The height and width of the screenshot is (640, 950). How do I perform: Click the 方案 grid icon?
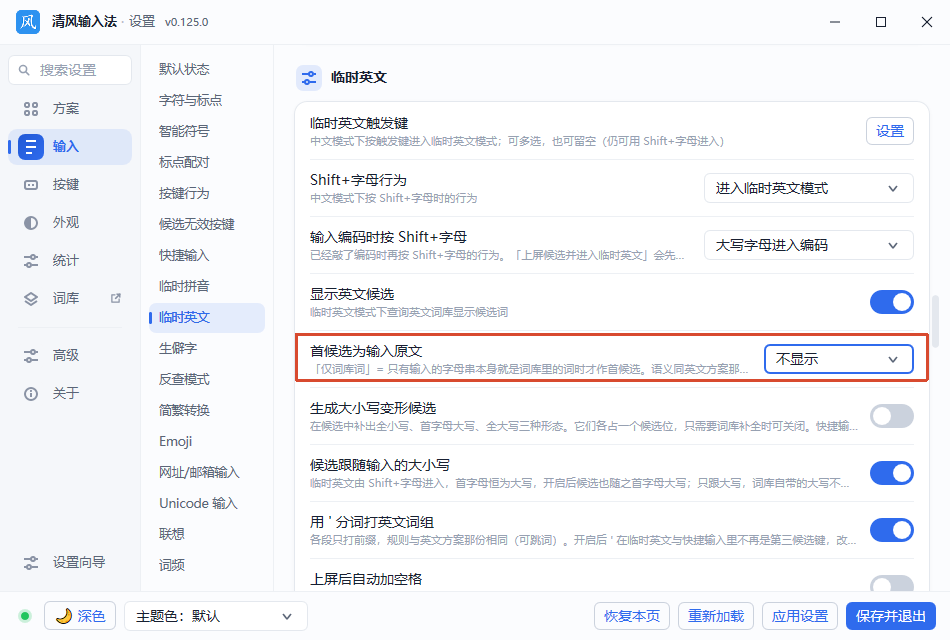pos(31,108)
